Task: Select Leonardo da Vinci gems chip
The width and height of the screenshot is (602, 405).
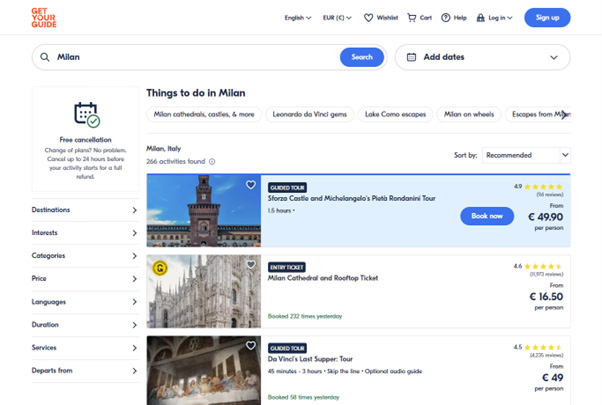Action: coord(309,114)
